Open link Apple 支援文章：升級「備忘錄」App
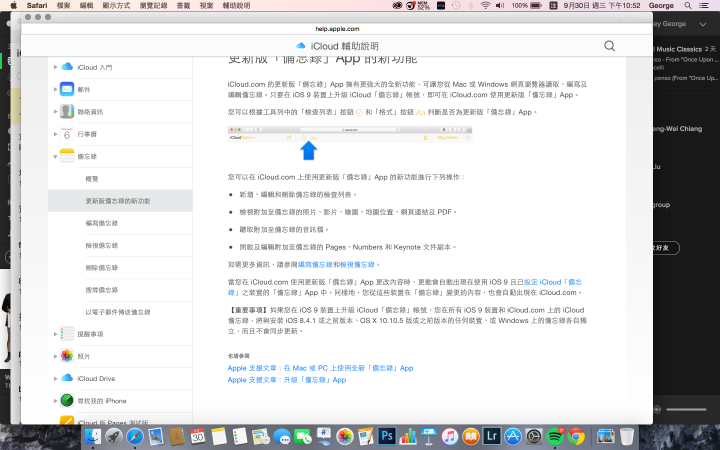The width and height of the screenshot is (720, 450). [x=287, y=380]
